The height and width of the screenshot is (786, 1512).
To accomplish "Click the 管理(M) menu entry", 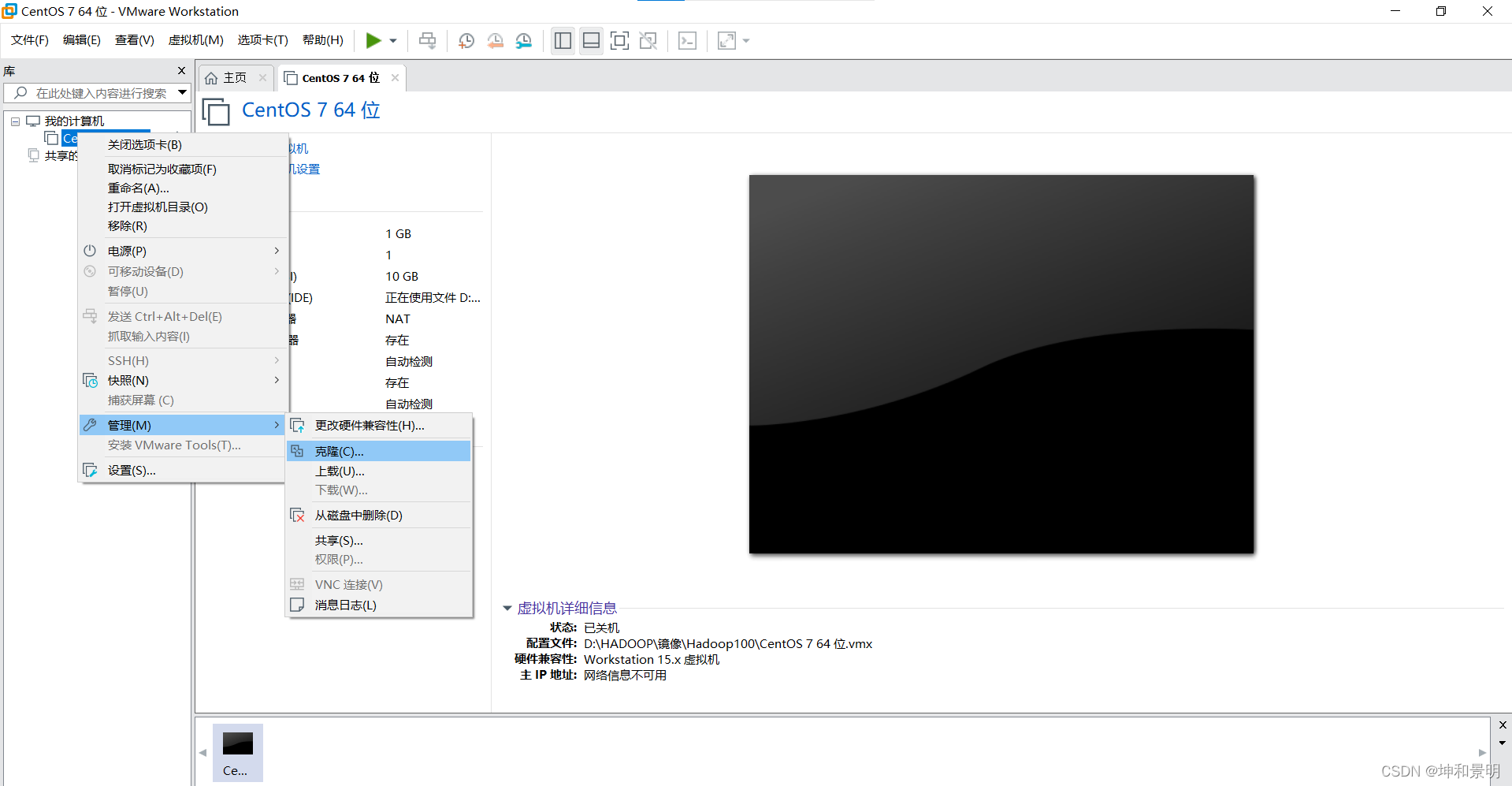I will (183, 426).
